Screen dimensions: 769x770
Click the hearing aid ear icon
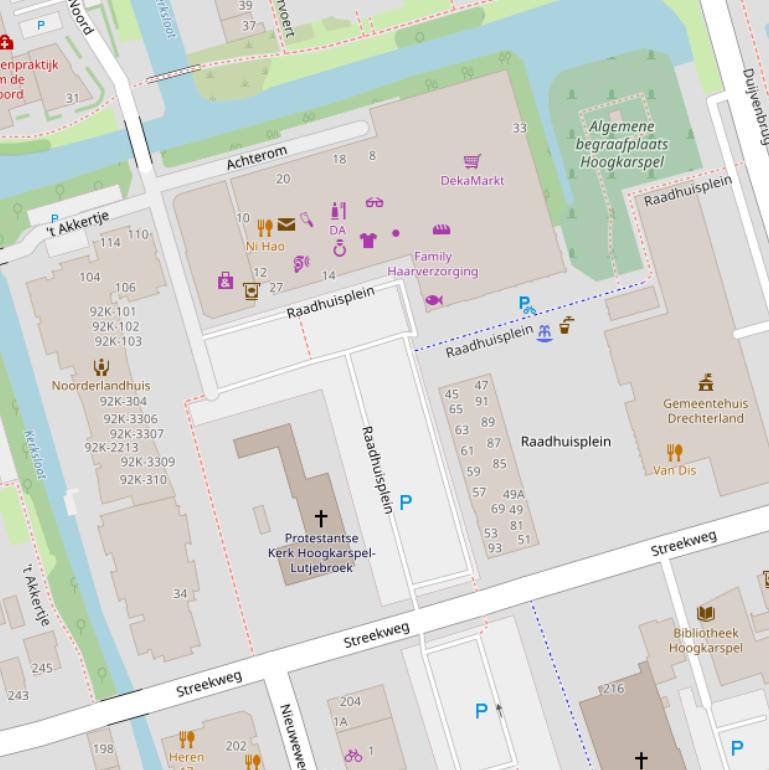click(301, 264)
